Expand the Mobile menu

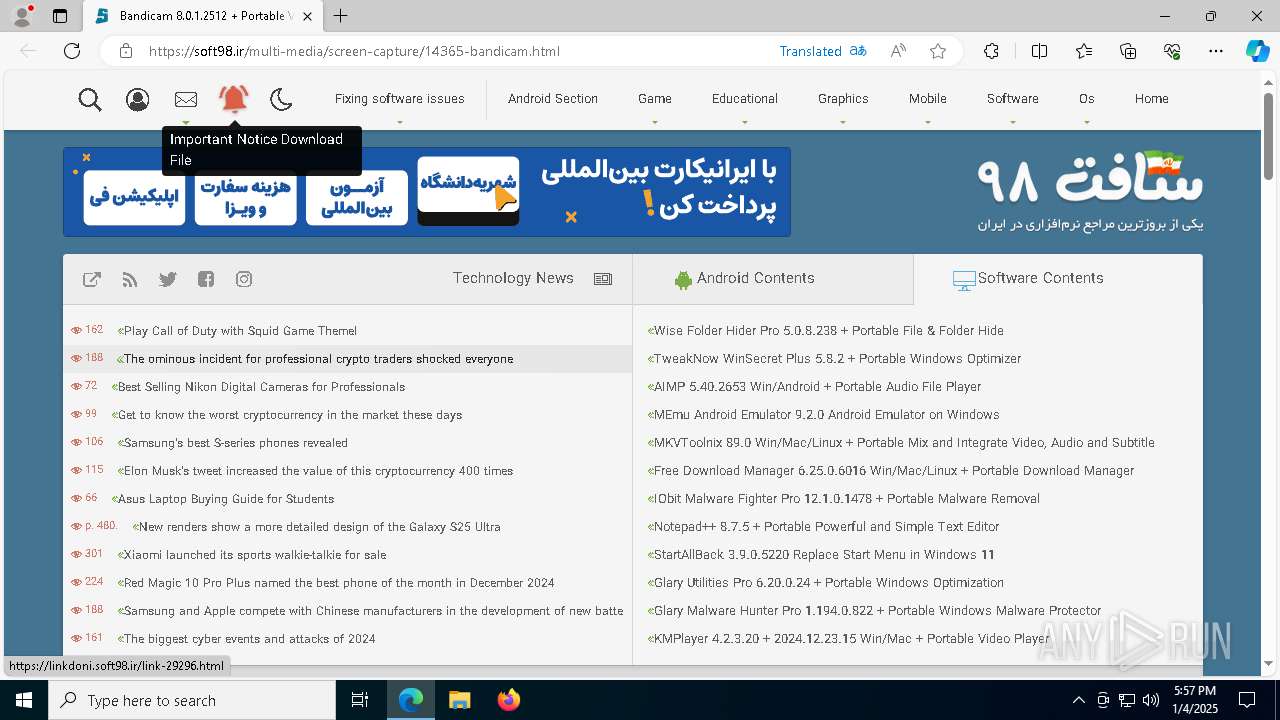(928, 99)
